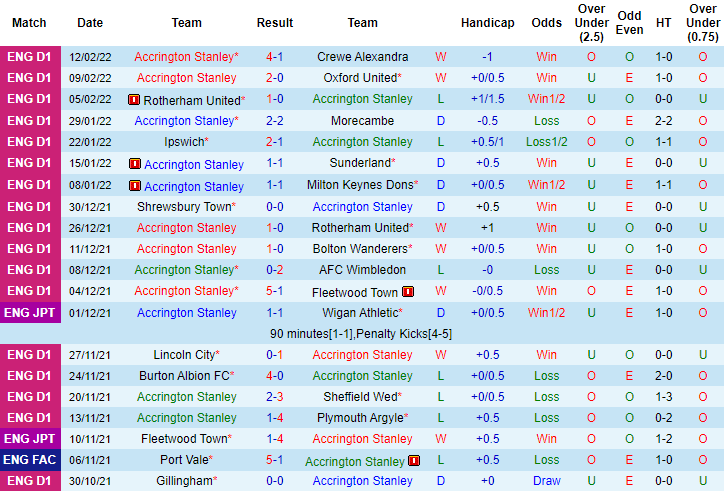This screenshot has width=724, height=491.
Task: Select Plymouth Argyle team link
Action: (x=359, y=418)
